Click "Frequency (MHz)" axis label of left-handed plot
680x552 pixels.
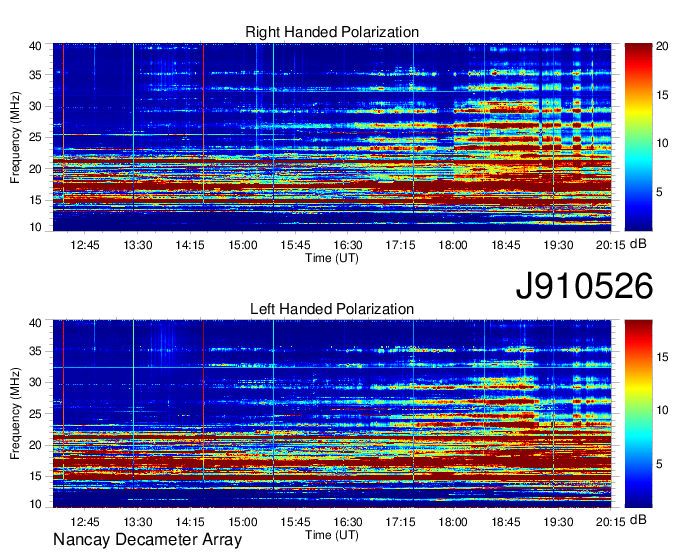coord(15,414)
